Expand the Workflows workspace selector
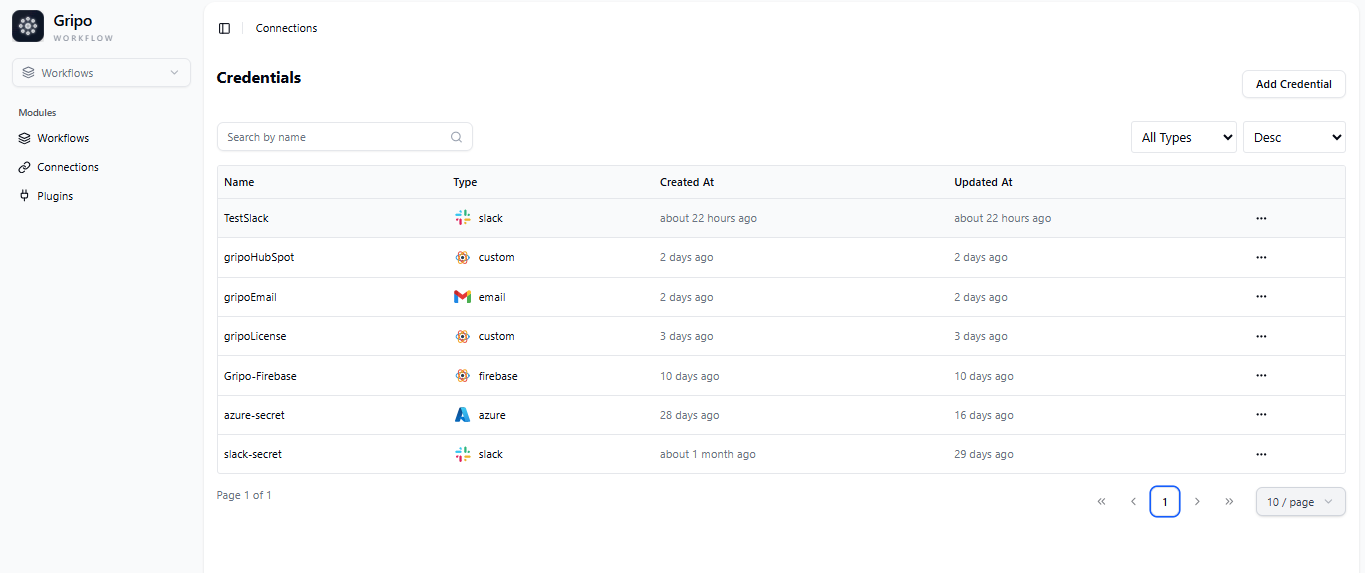1365x573 pixels. pyautogui.click(x=101, y=73)
